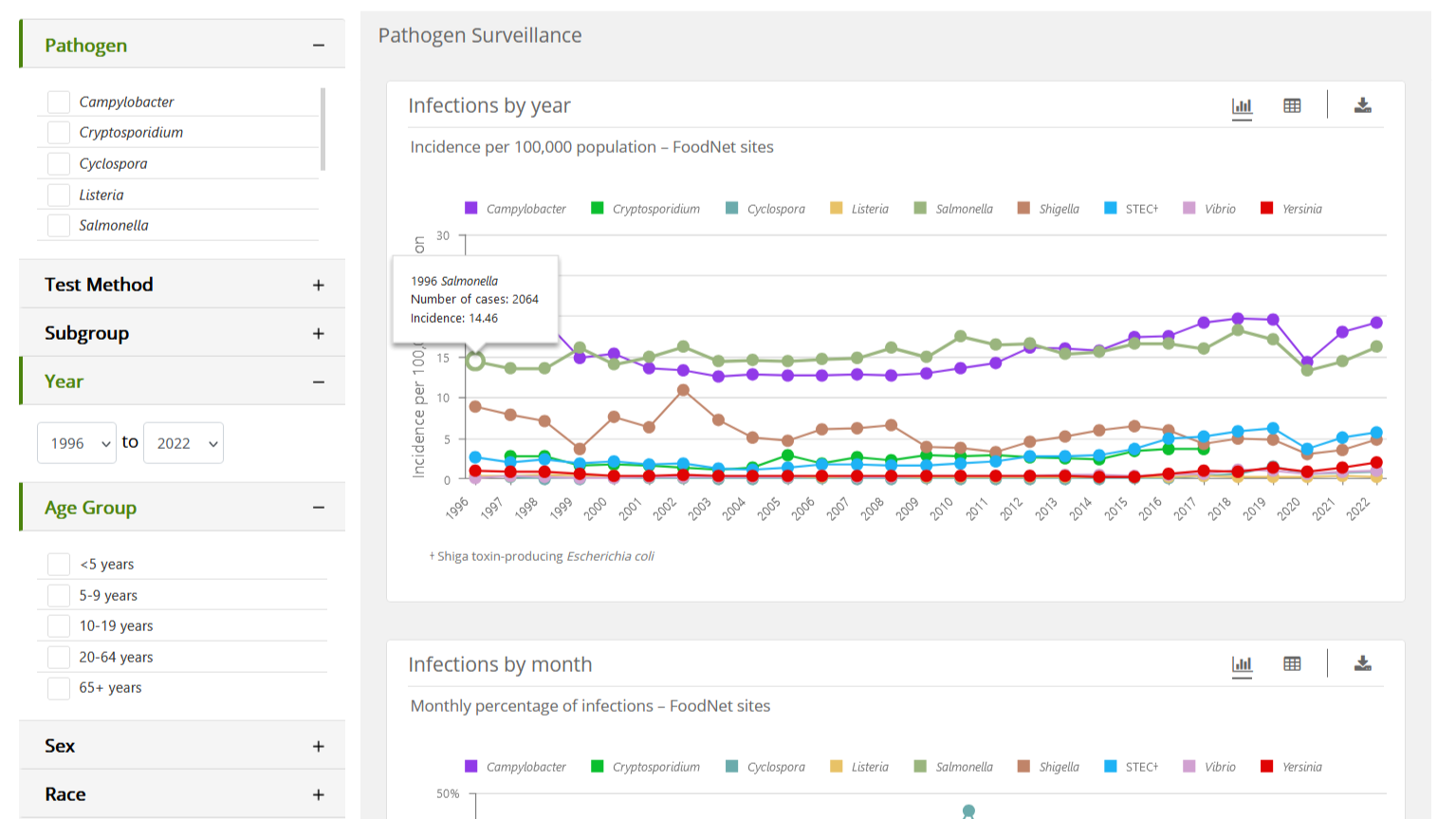Toggle Cyclospora swatch in yearly chart legend
Screen dimensions: 1456x819
(x=732, y=208)
